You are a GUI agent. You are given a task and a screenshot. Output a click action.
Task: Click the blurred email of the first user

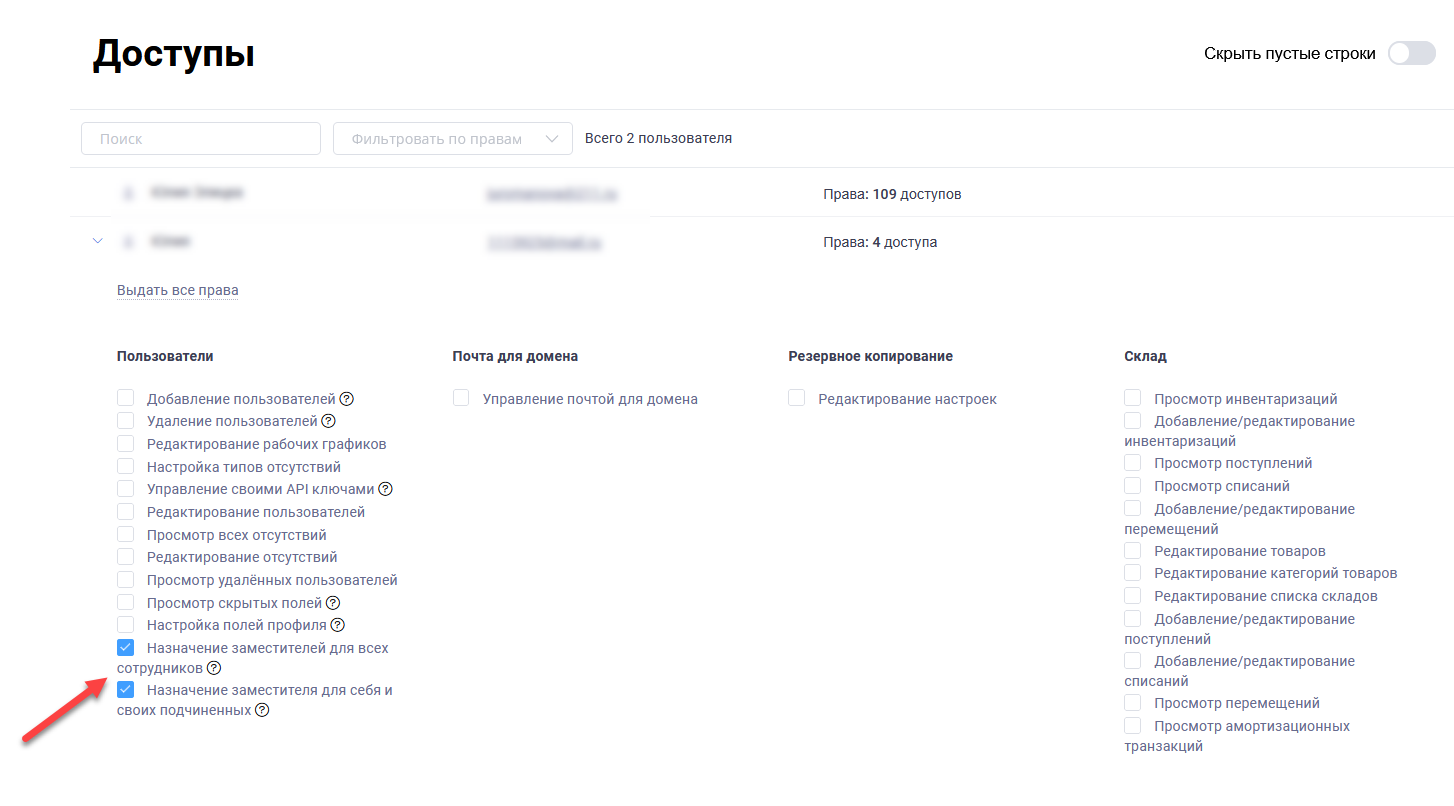coord(551,195)
